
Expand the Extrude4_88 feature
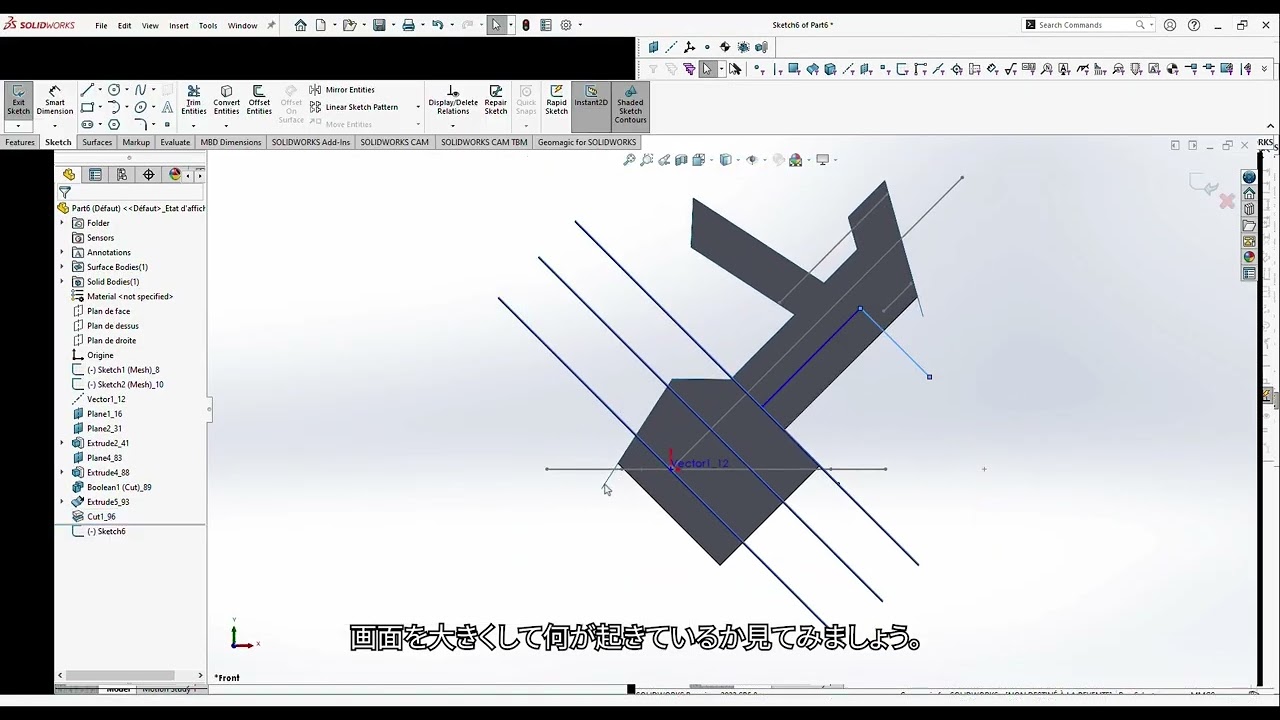62,472
